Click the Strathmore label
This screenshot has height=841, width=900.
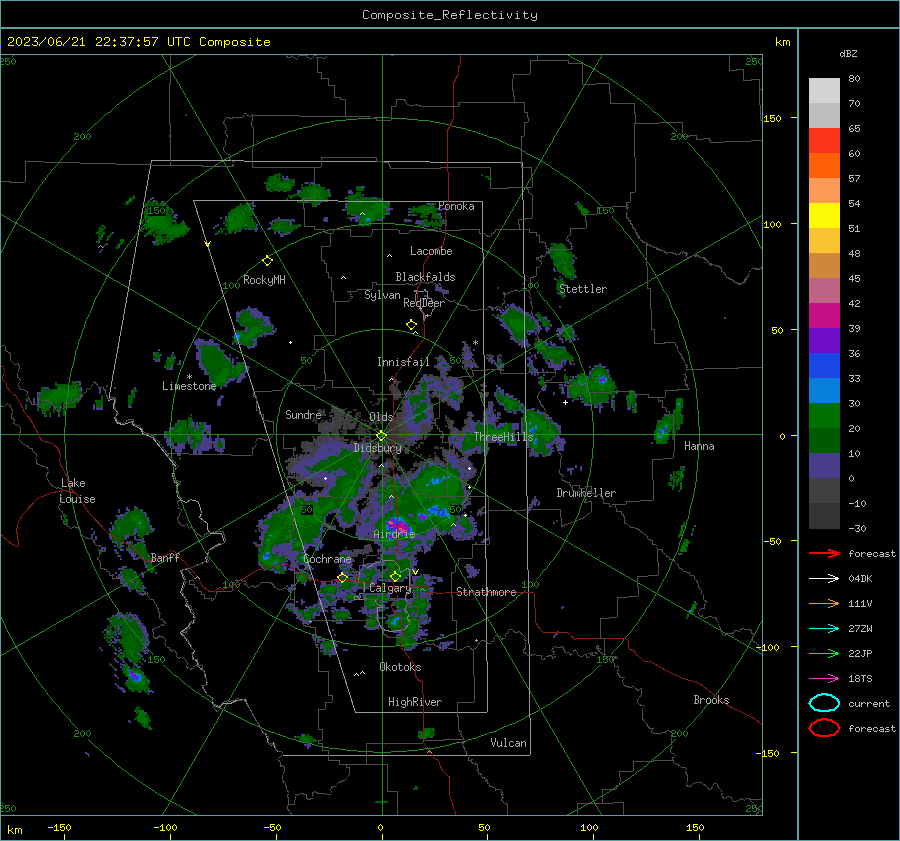[486, 592]
